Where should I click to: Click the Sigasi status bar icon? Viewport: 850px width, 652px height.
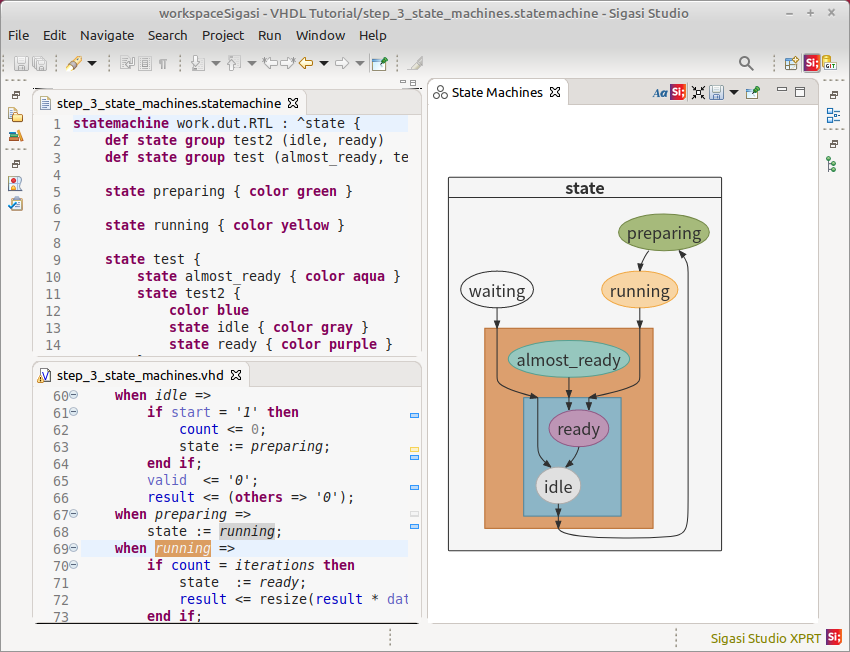click(835, 638)
